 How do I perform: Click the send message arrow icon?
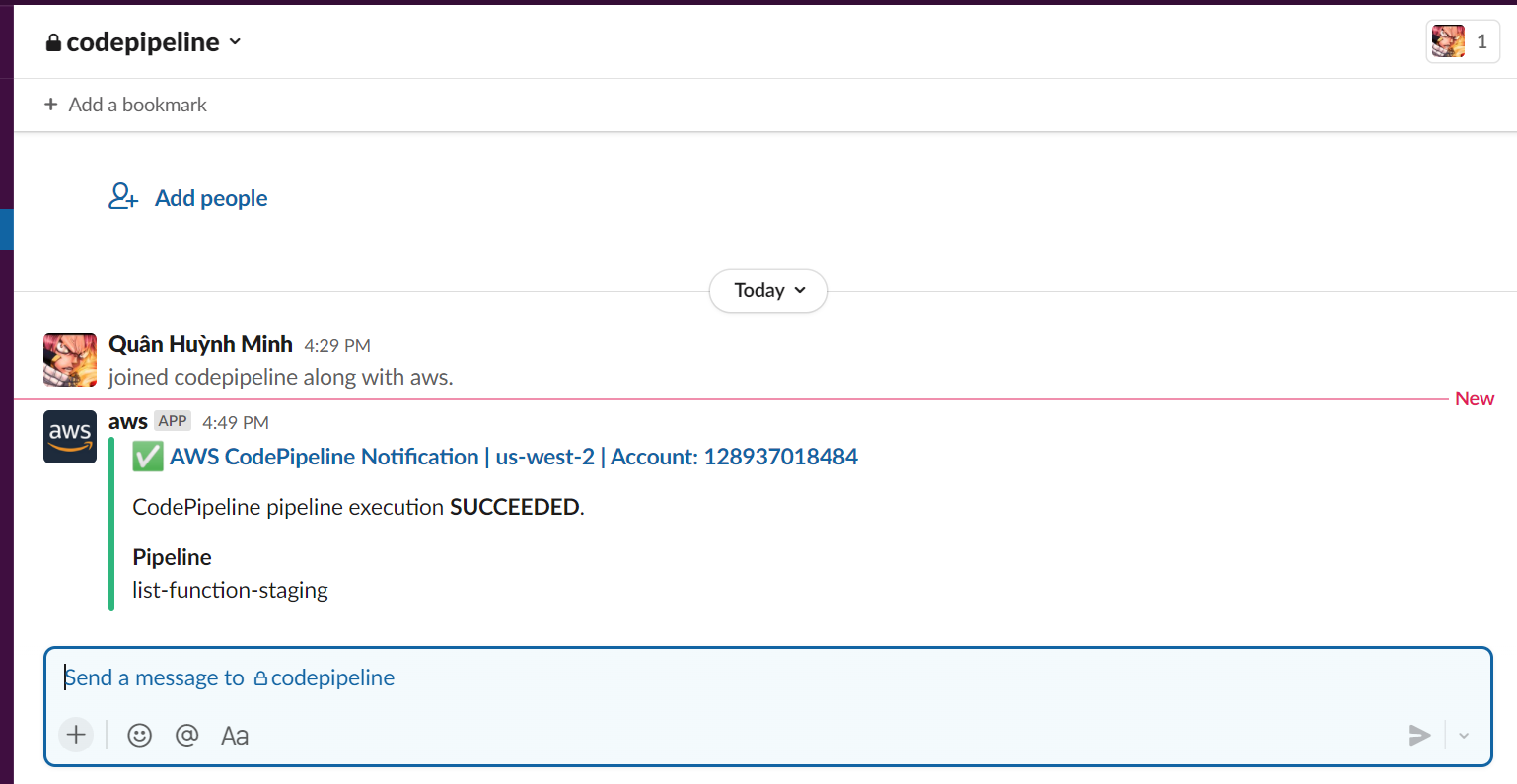tap(1419, 735)
